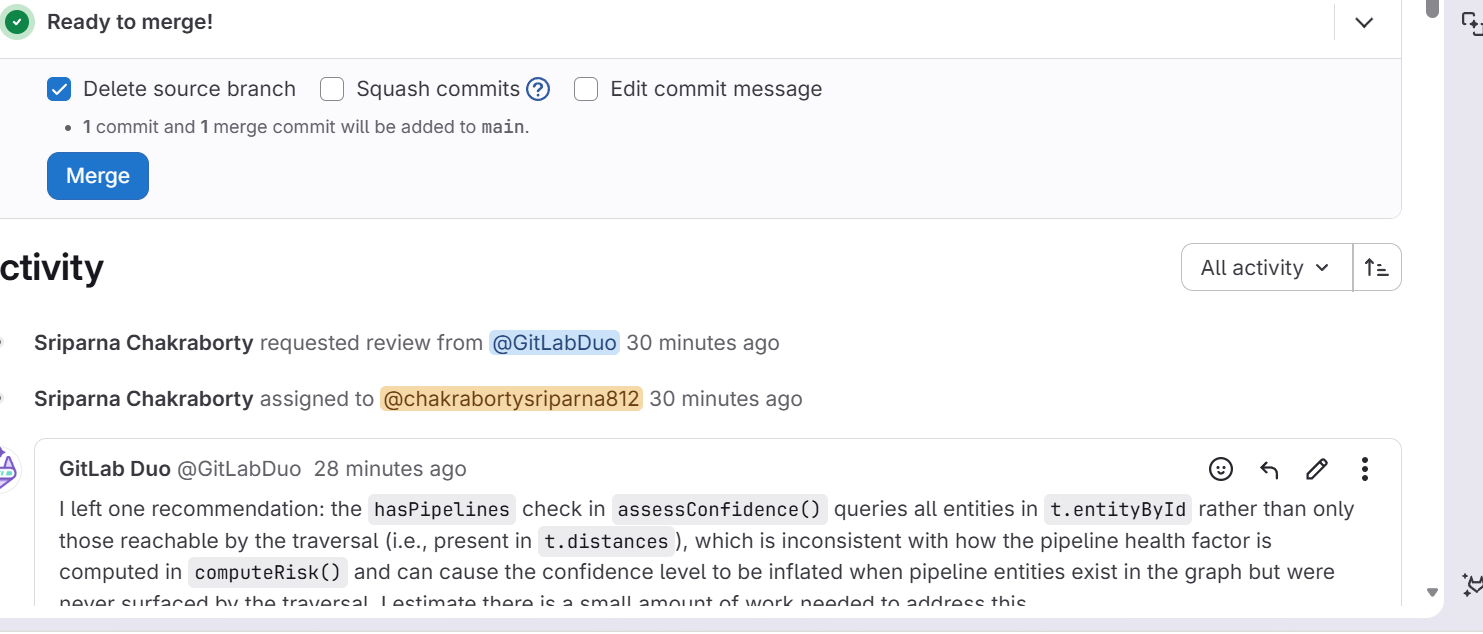Click top-right sidebar panel icon
The width and height of the screenshot is (1483, 634).
pyautogui.click(x=1472, y=25)
